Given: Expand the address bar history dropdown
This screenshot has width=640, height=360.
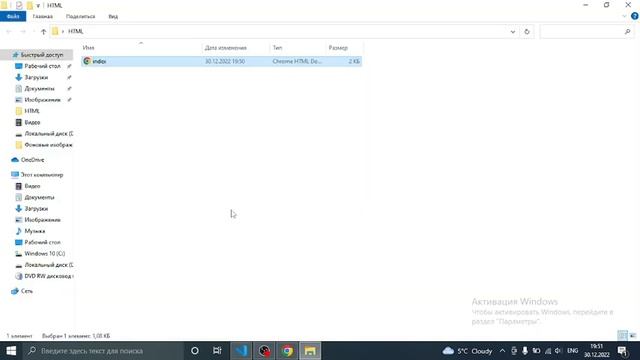Looking at the screenshot, I should pyautogui.click(x=513, y=31).
